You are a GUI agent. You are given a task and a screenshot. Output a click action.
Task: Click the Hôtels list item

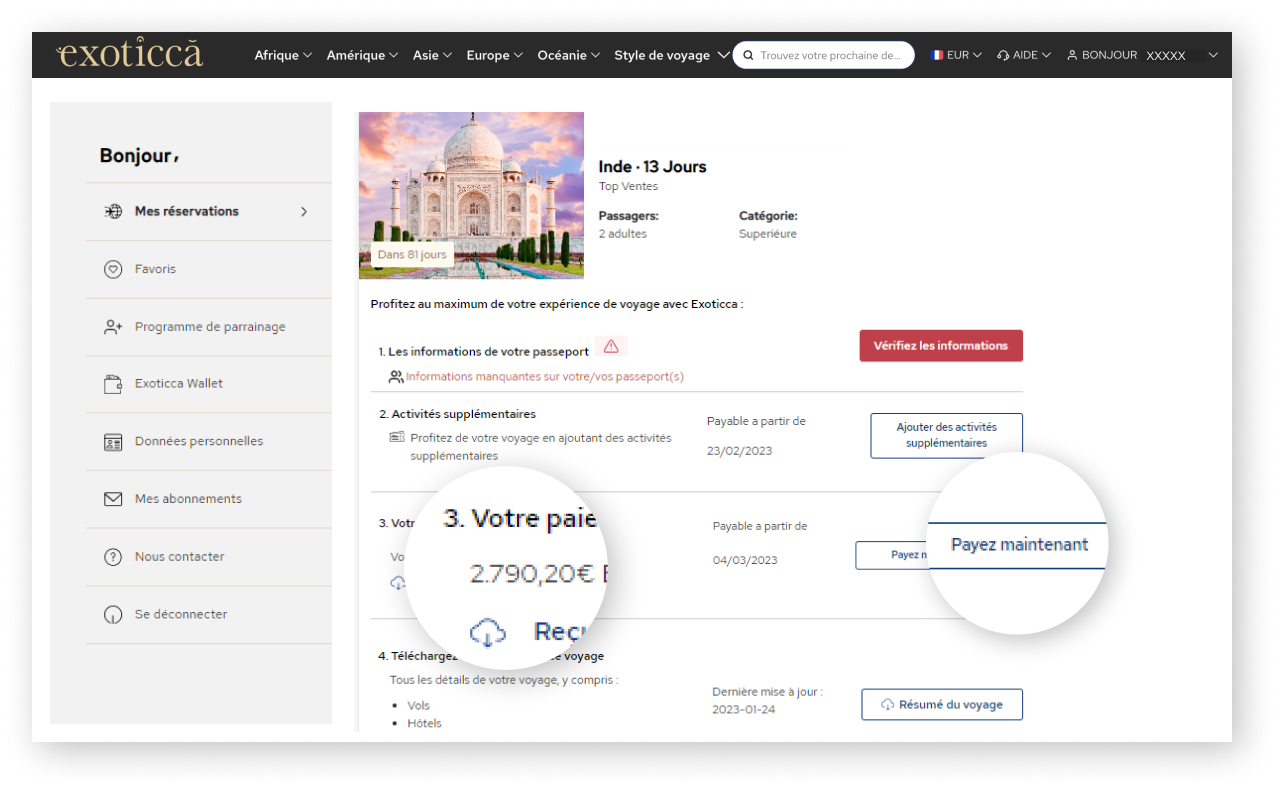(424, 723)
